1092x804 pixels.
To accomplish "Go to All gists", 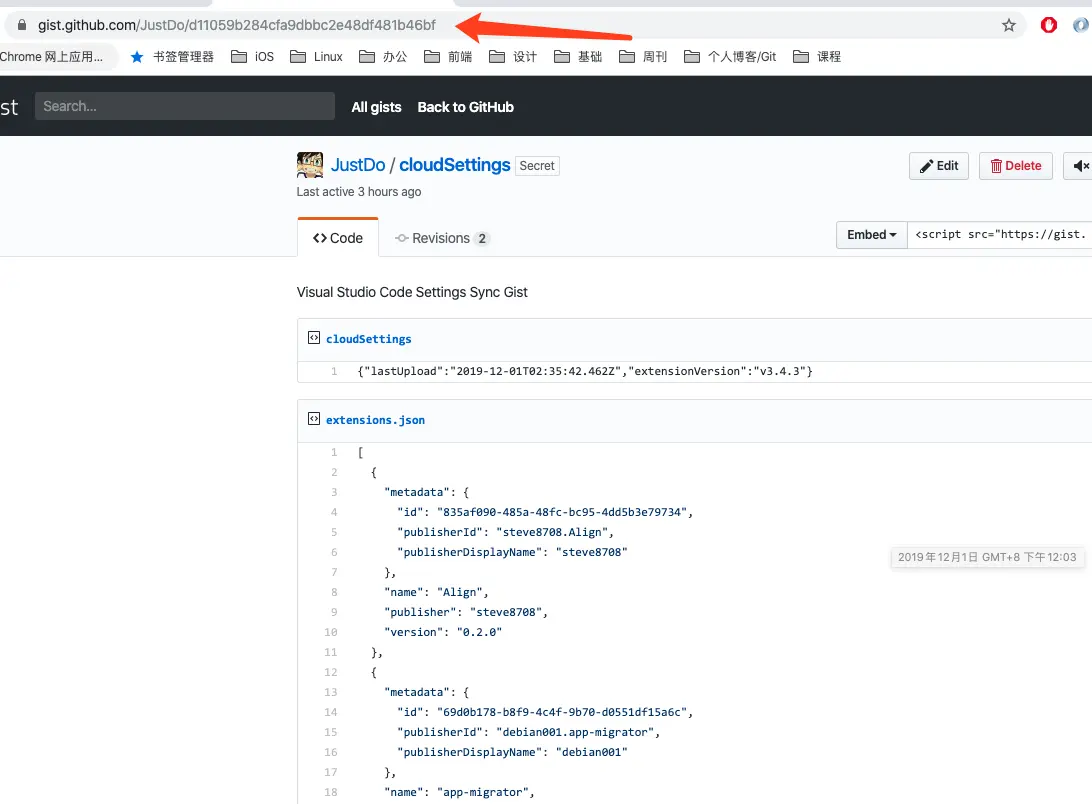I will [x=376, y=107].
